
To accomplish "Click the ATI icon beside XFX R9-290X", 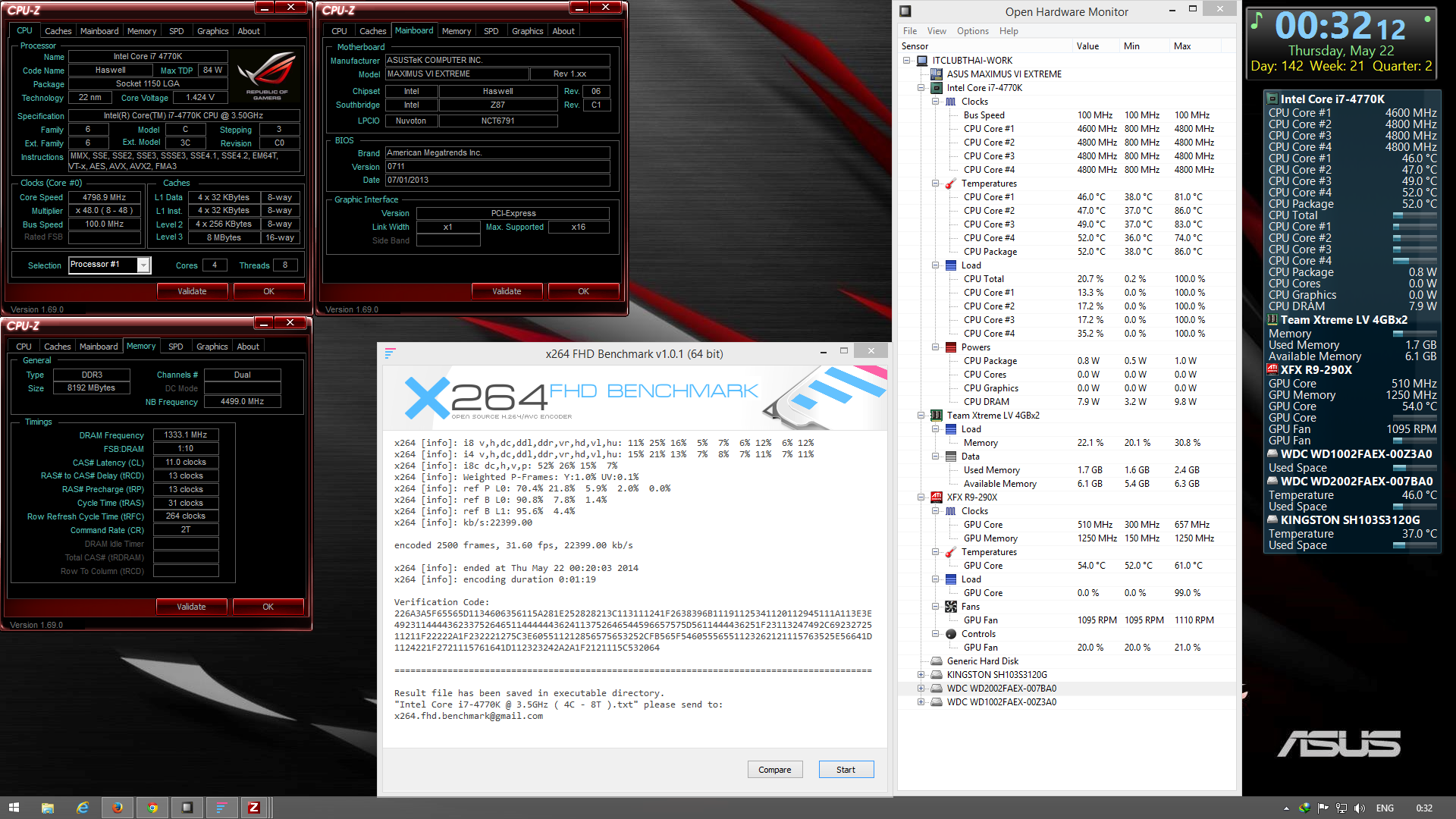I will pos(937,497).
